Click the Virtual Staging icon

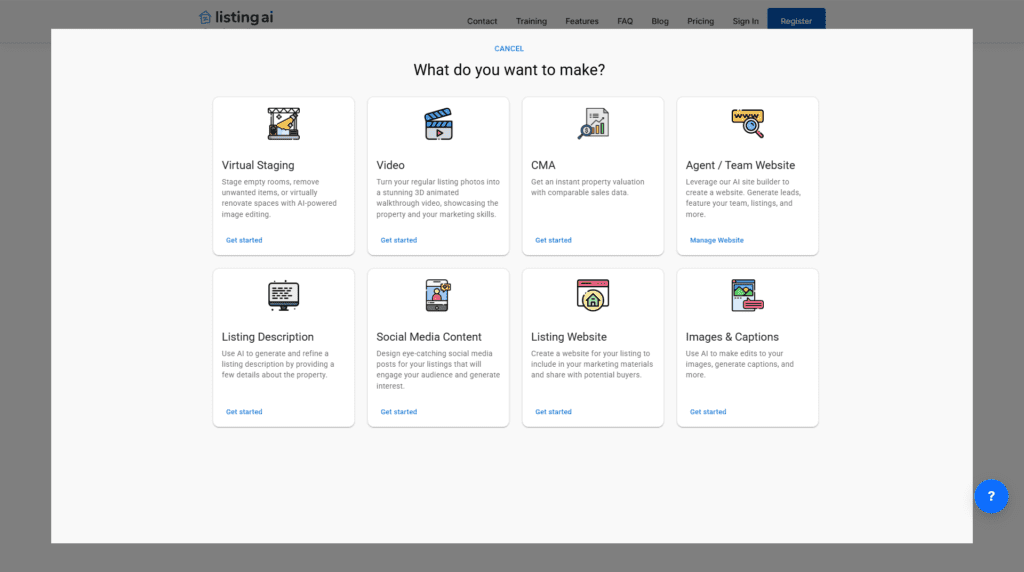[x=283, y=124]
